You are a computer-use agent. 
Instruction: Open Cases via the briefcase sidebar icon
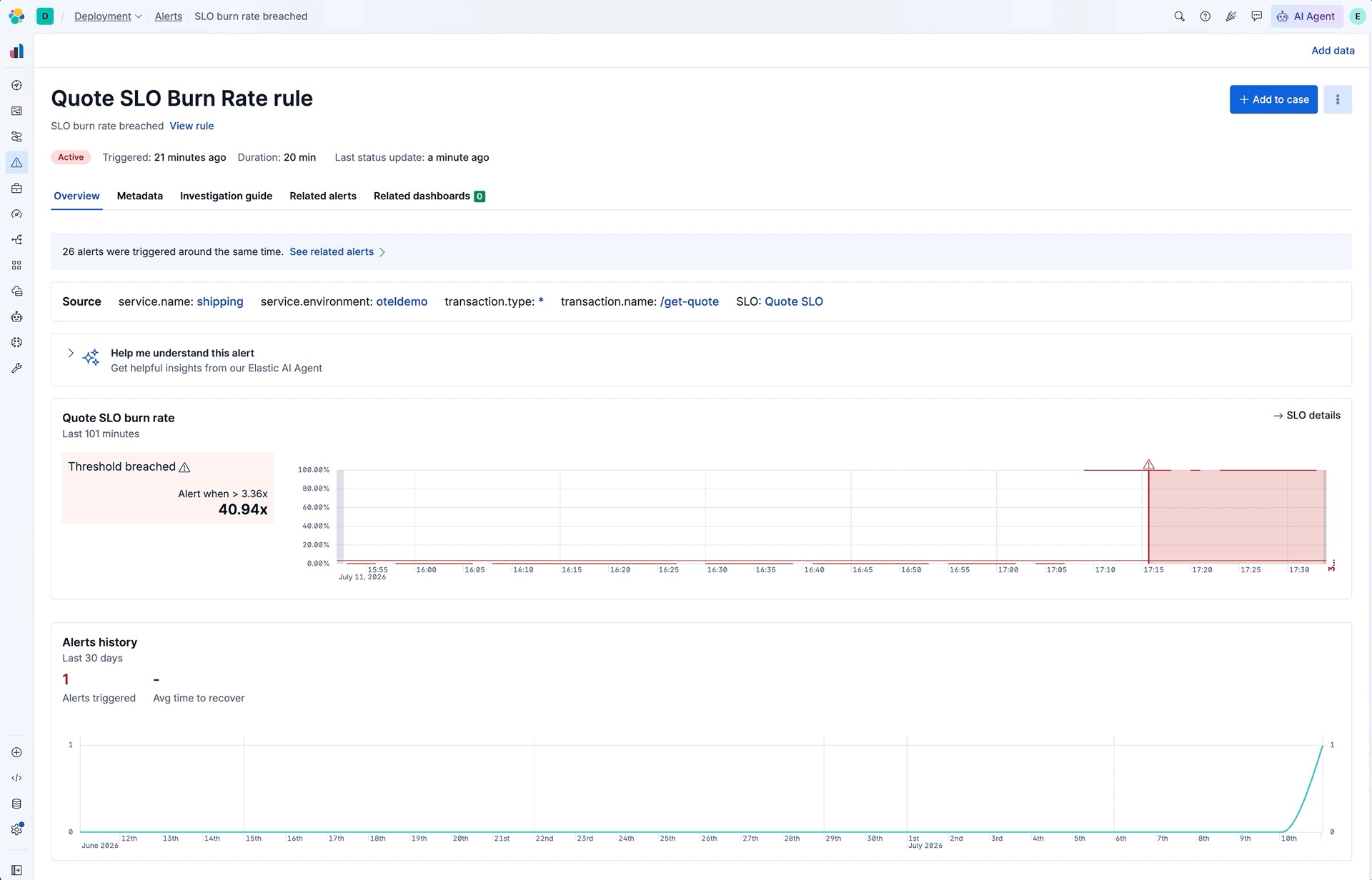(16, 189)
